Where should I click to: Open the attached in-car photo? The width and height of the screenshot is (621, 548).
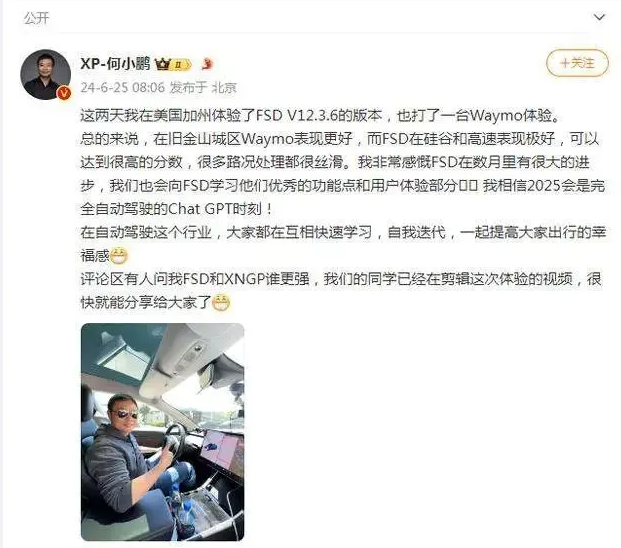pyautogui.click(x=162, y=432)
